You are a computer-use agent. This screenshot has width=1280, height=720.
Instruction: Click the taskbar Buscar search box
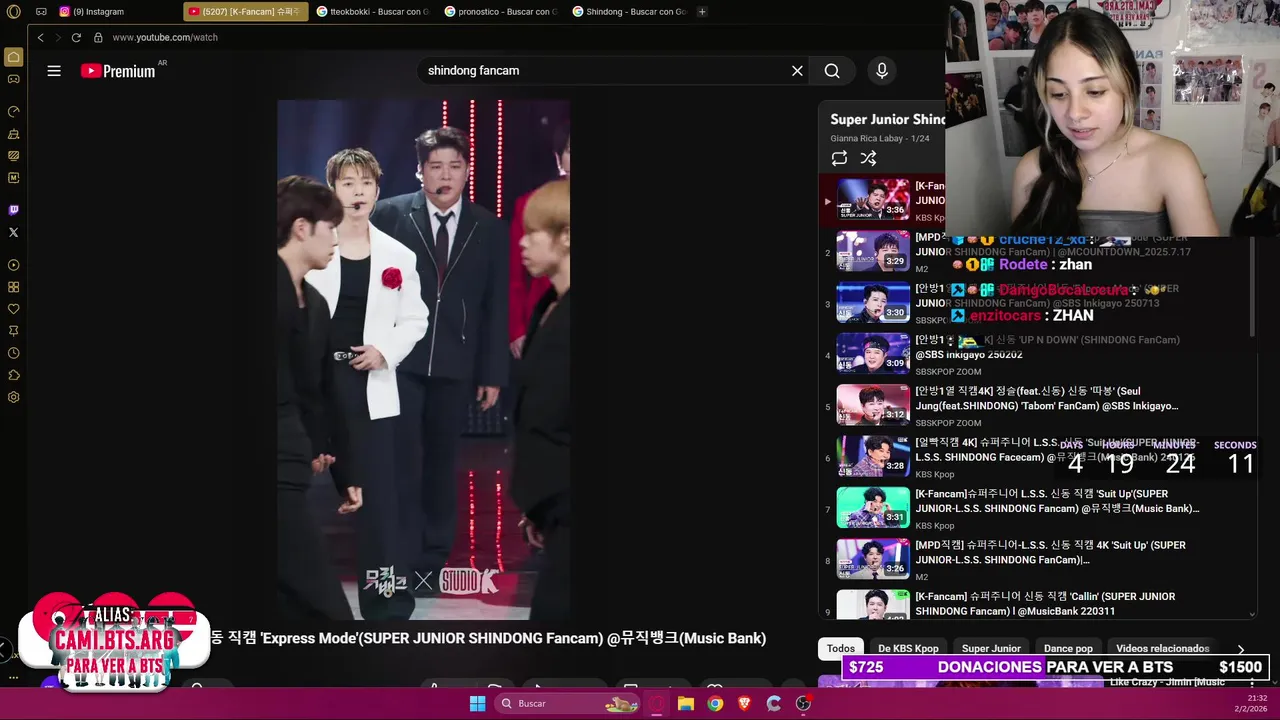568,703
